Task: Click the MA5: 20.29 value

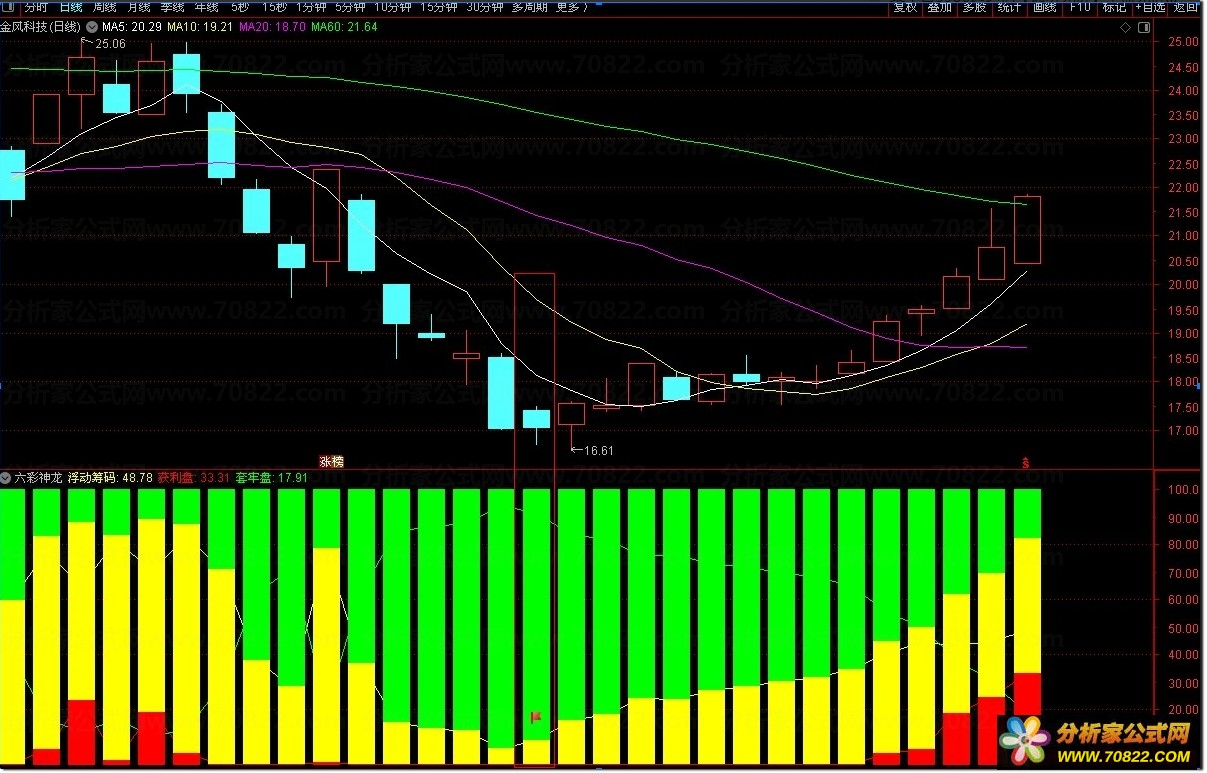Action: tap(133, 27)
